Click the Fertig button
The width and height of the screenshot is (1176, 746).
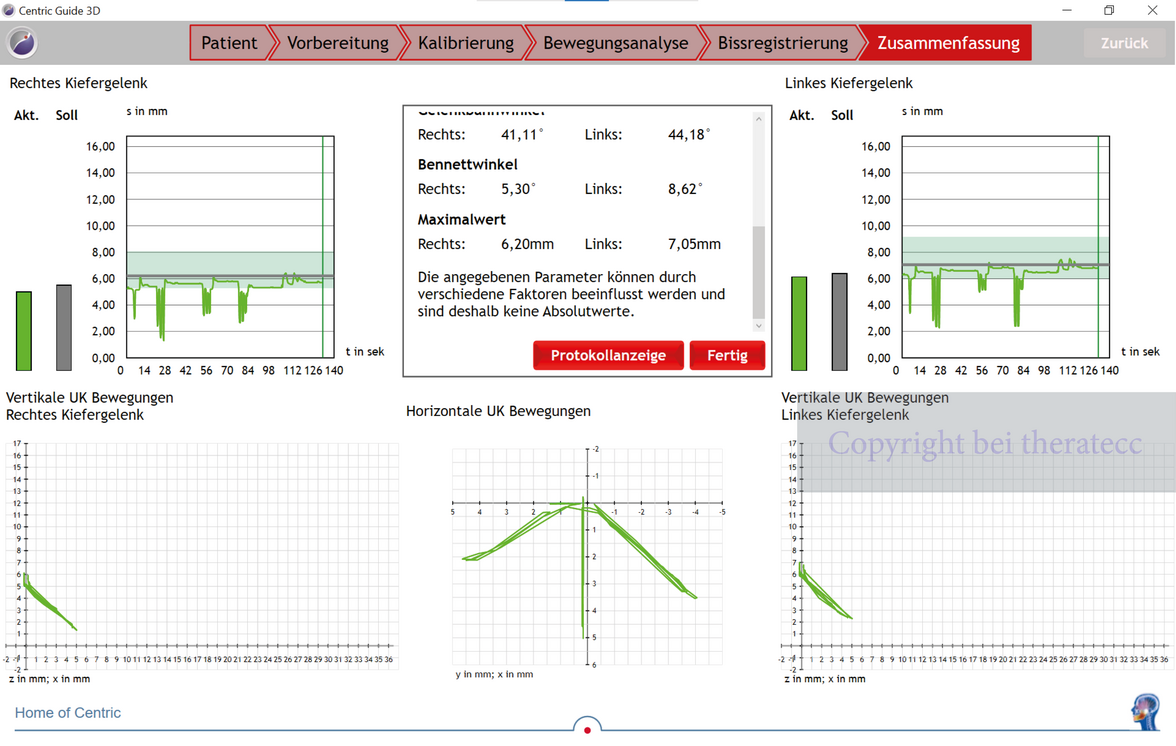click(727, 355)
